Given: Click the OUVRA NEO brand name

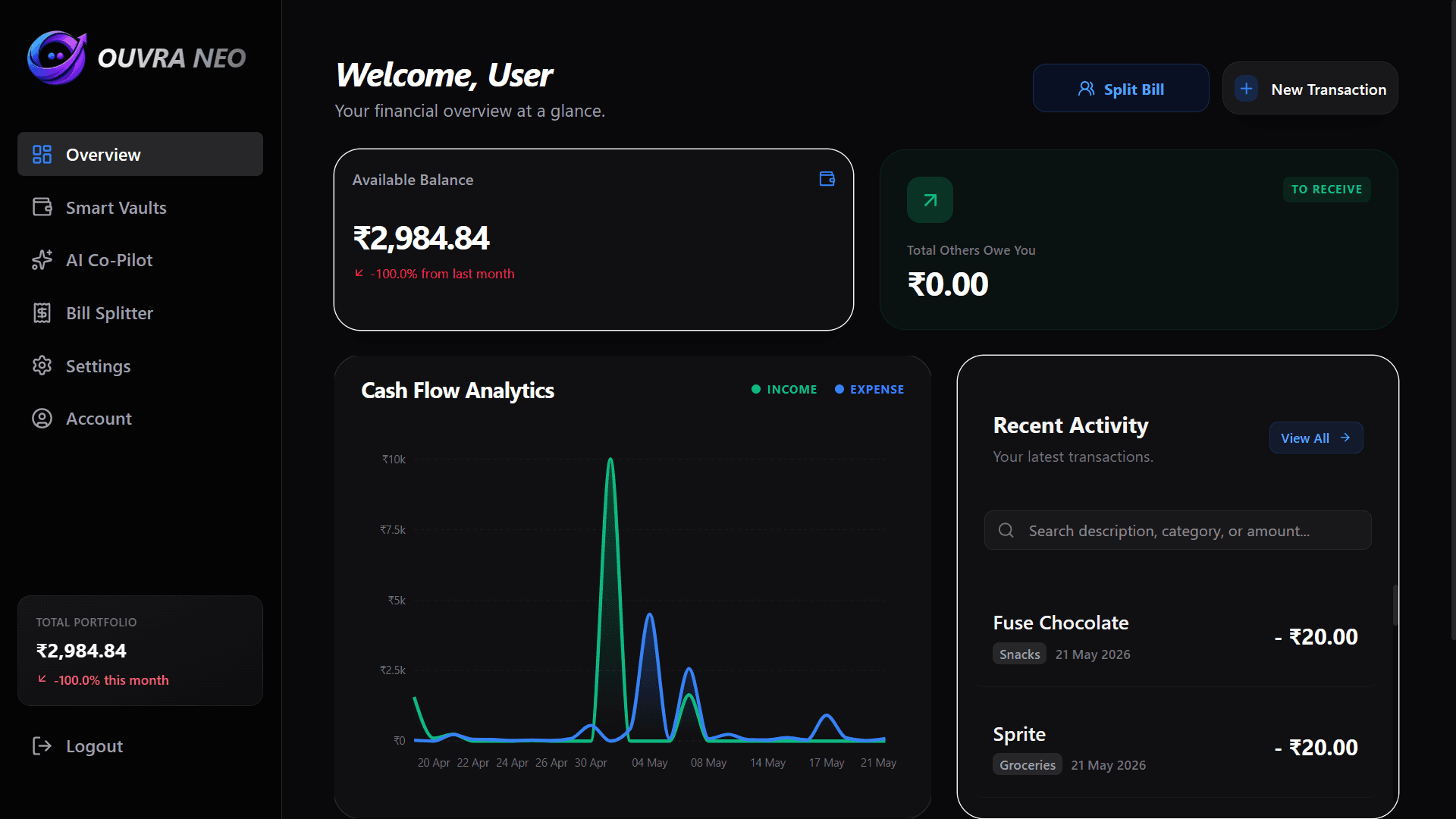Looking at the screenshot, I should point(171,58).
